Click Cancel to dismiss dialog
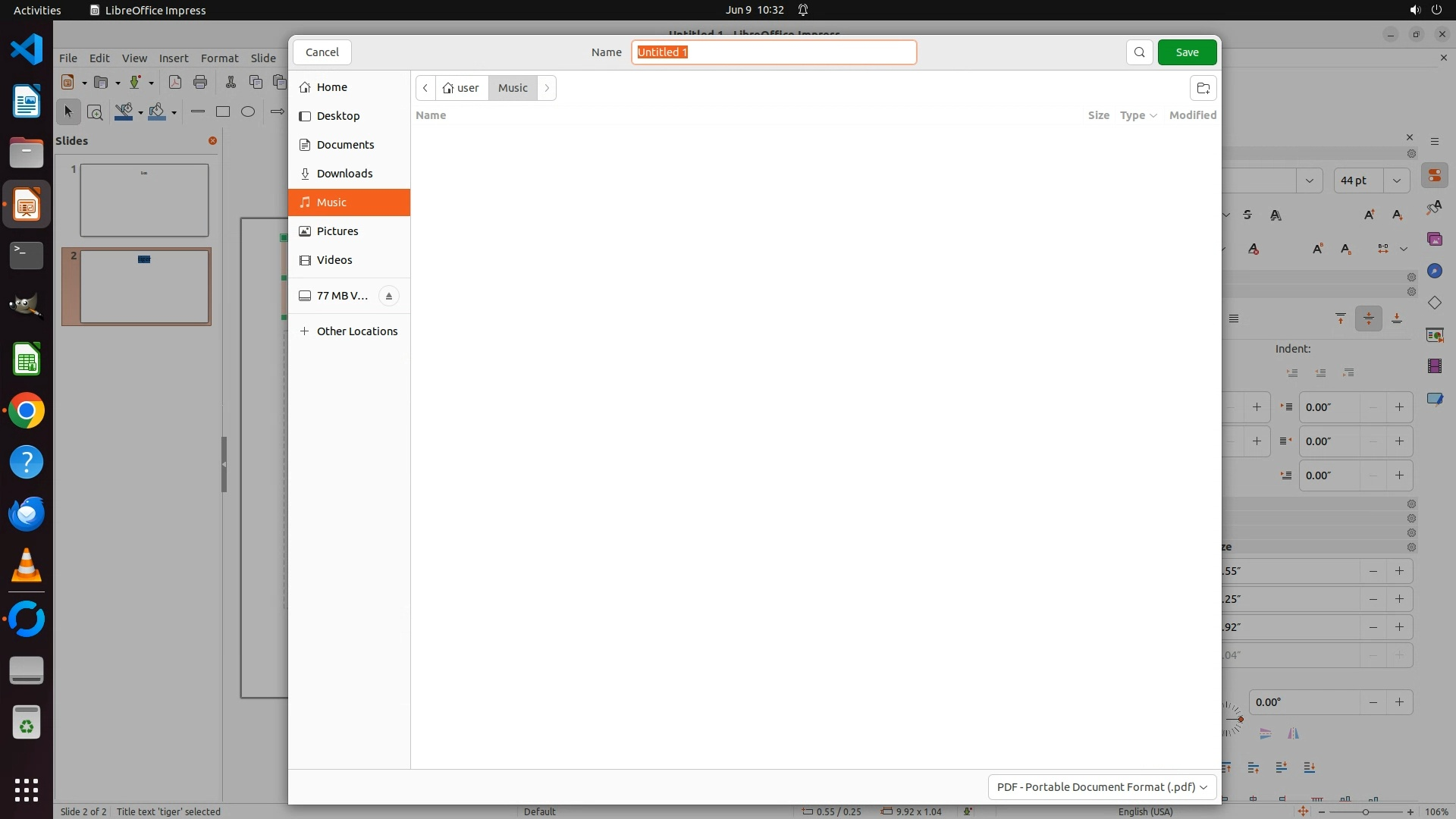This screenshot has width=1456, height=819. [322, 52]
